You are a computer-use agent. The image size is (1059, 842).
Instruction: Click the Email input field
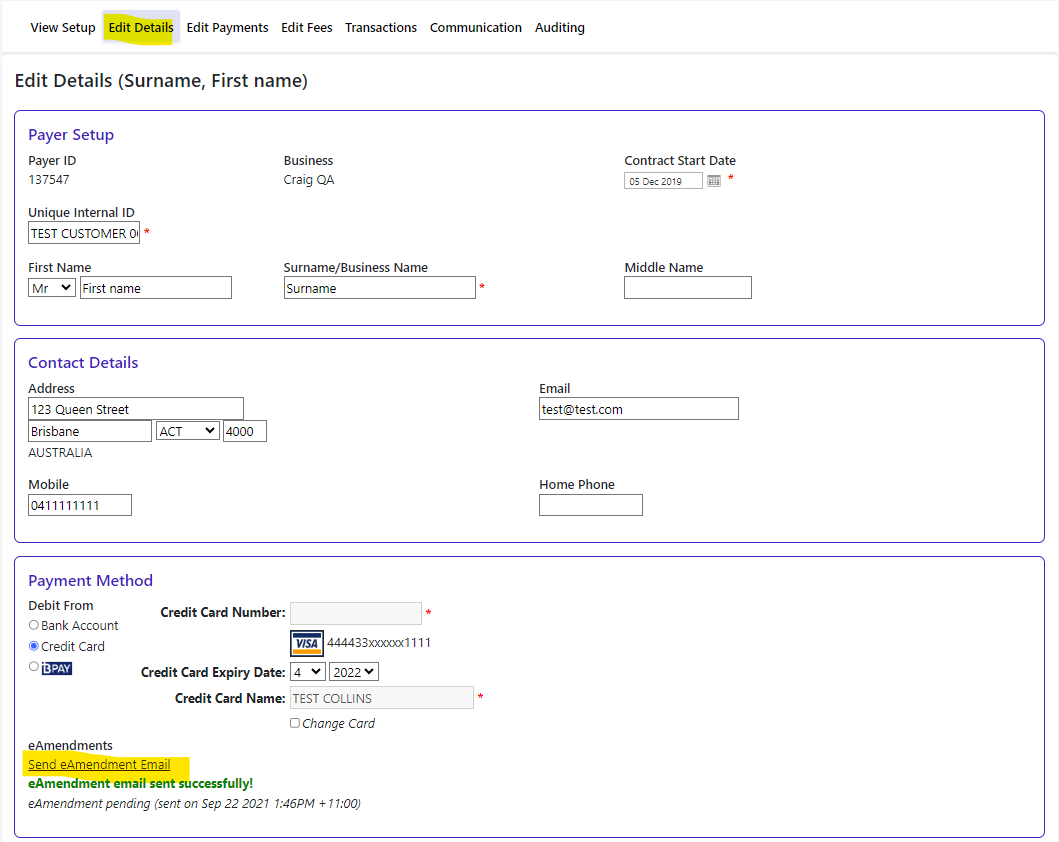click(638, 409)
